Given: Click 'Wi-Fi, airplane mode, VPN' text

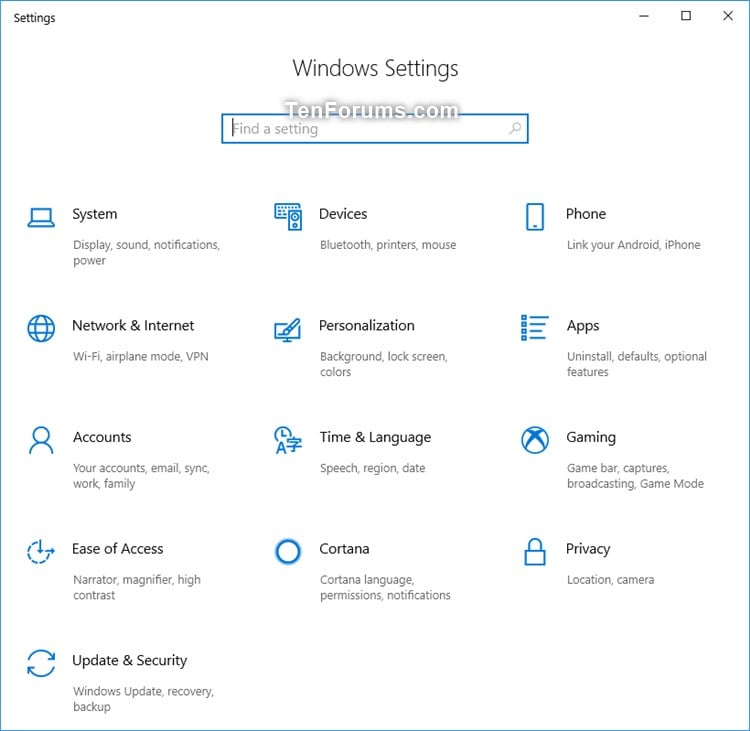Looking at the screenshot, I should pos(141,356).
